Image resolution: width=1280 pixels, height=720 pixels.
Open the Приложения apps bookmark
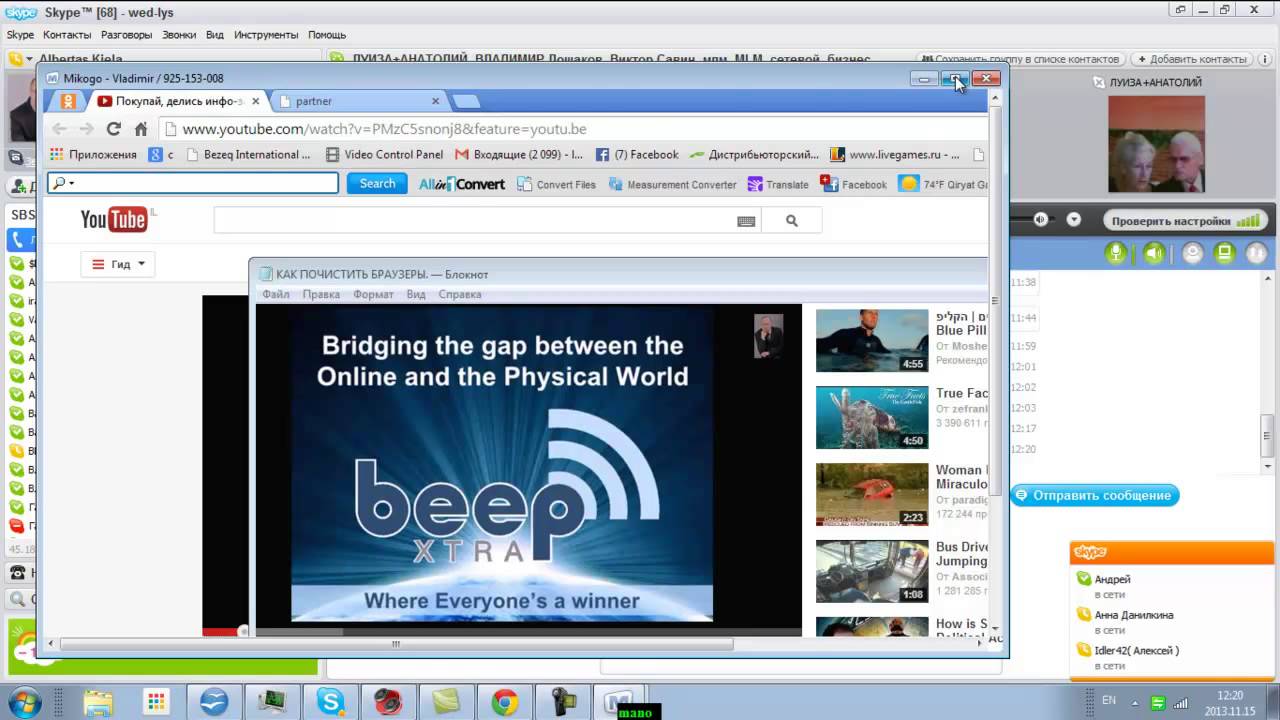click(93, 155)
